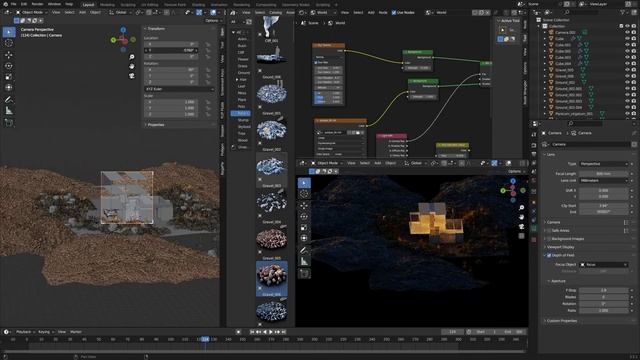The height and width of the screenshot is (360, 640).
Task: Open Catalog menu in asset browser
Action: pyautogui.click(x=276, y=13)
